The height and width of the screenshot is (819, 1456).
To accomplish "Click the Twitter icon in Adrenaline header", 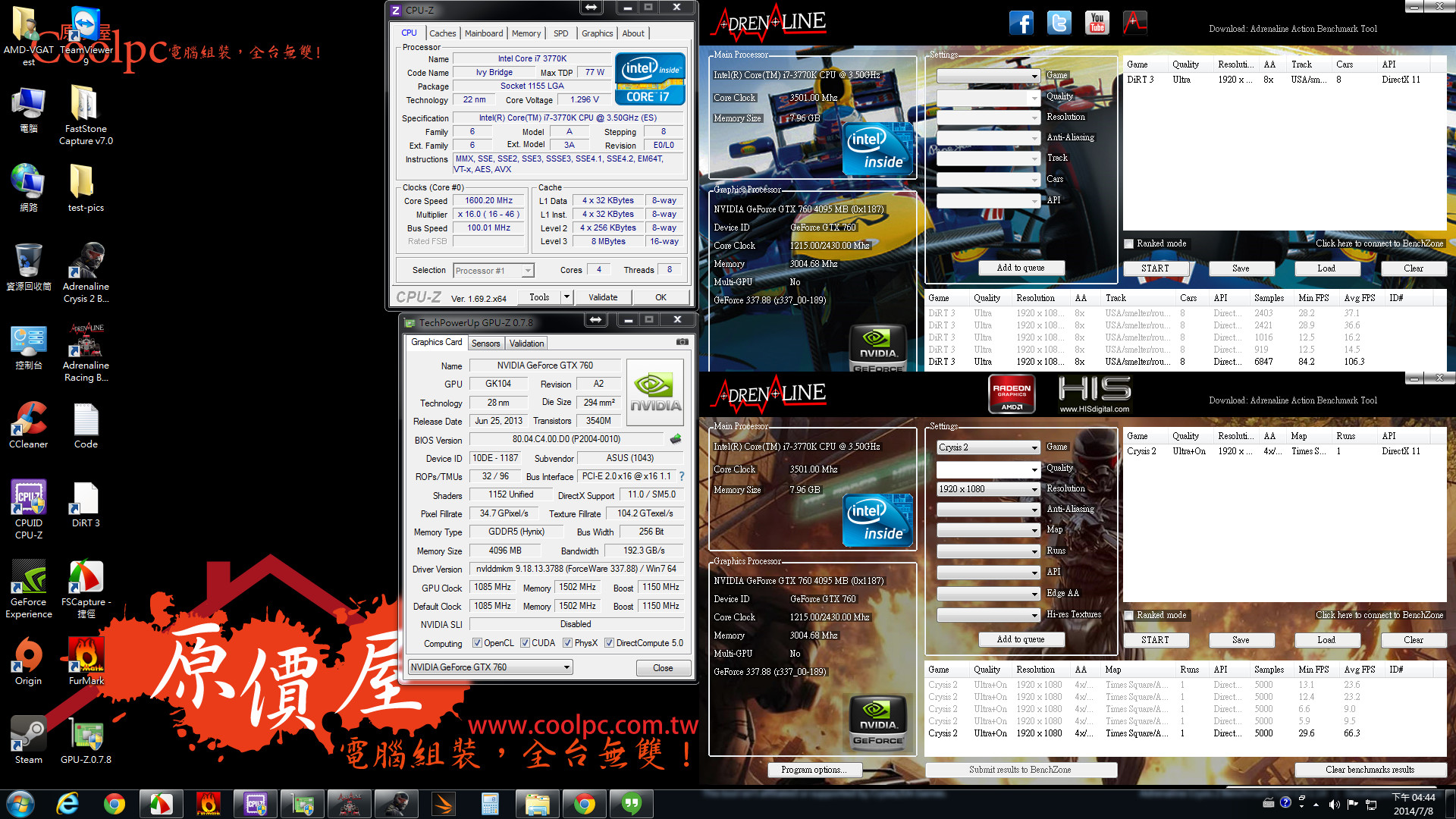I will [x=1059, y=23].
